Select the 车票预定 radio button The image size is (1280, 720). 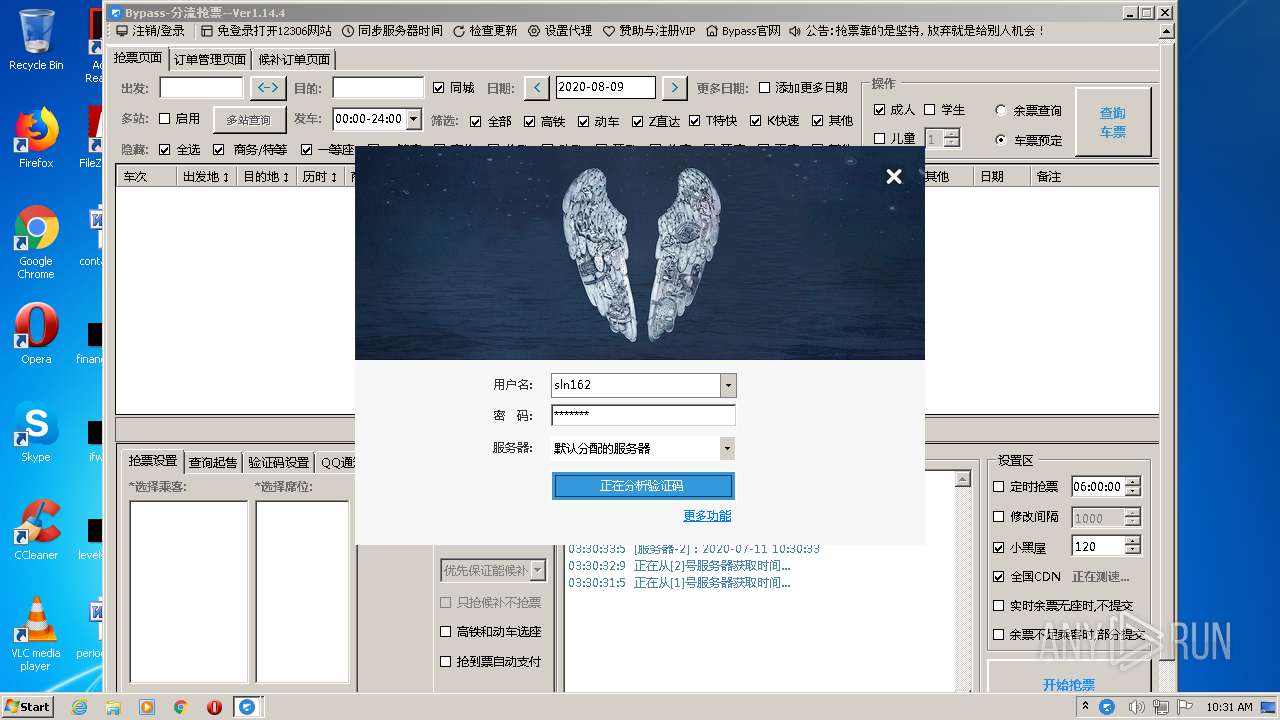click(1001, 140)
